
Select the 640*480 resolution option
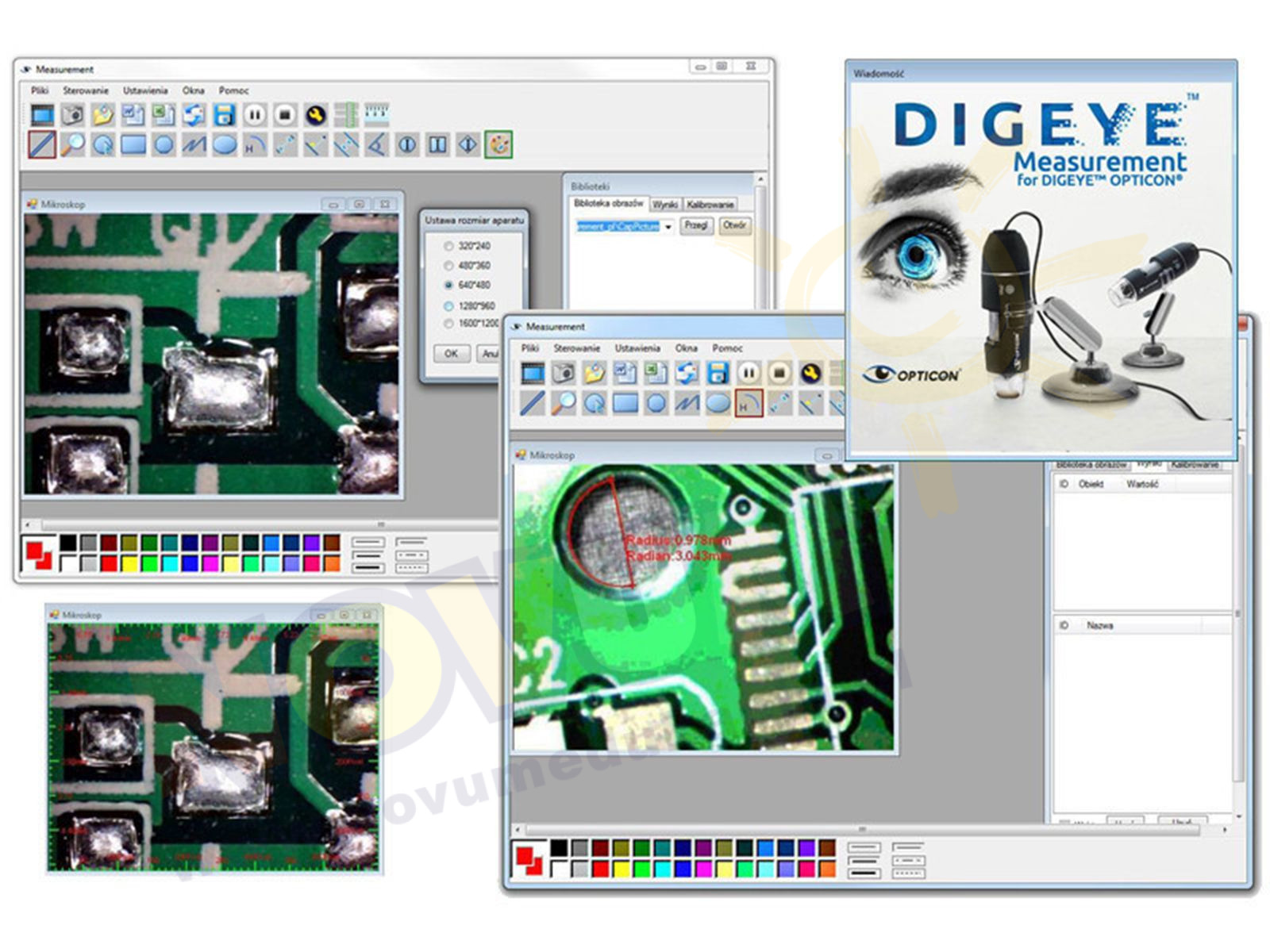coord(468,285)
